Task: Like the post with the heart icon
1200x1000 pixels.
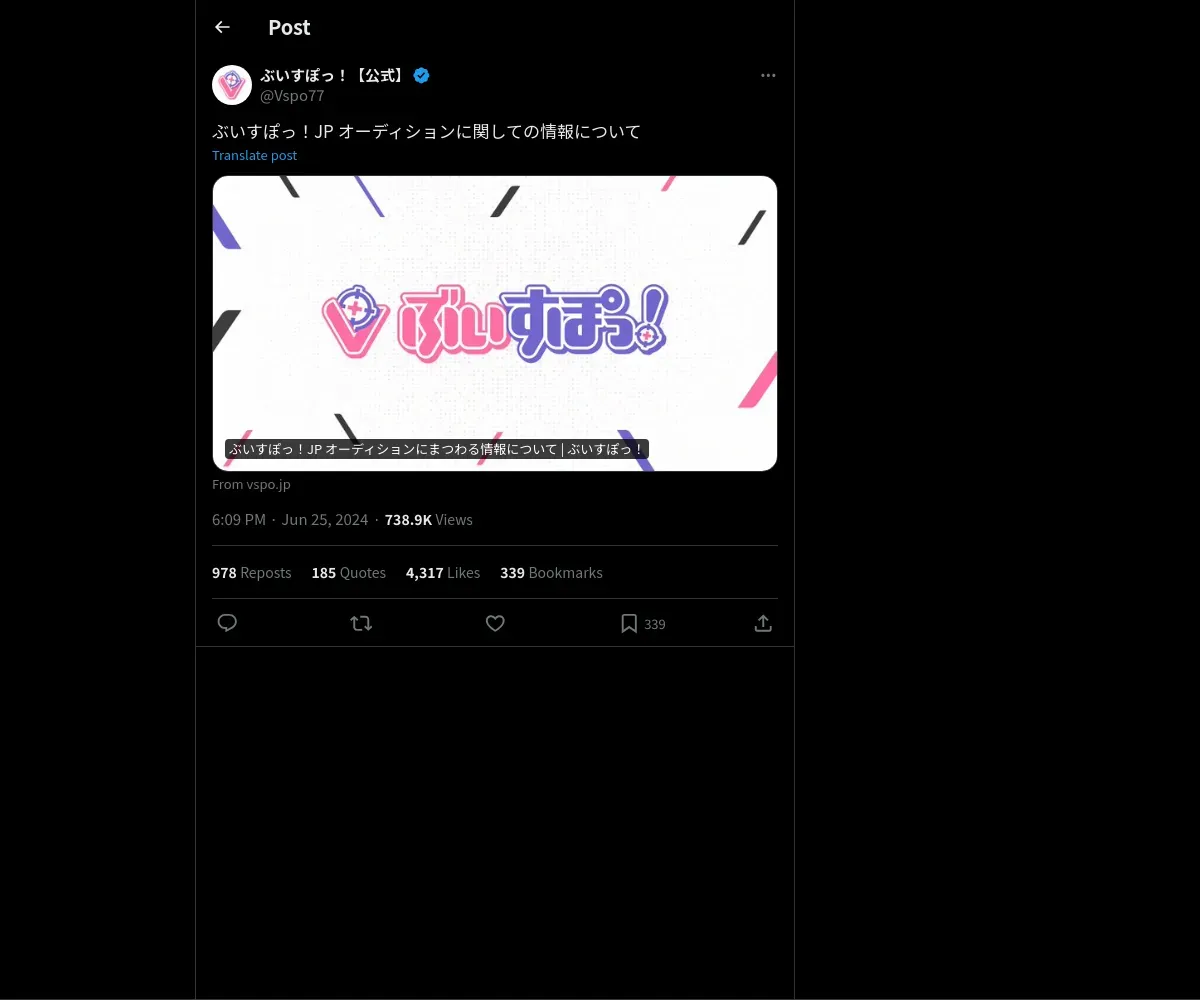Action: [495, 623]
